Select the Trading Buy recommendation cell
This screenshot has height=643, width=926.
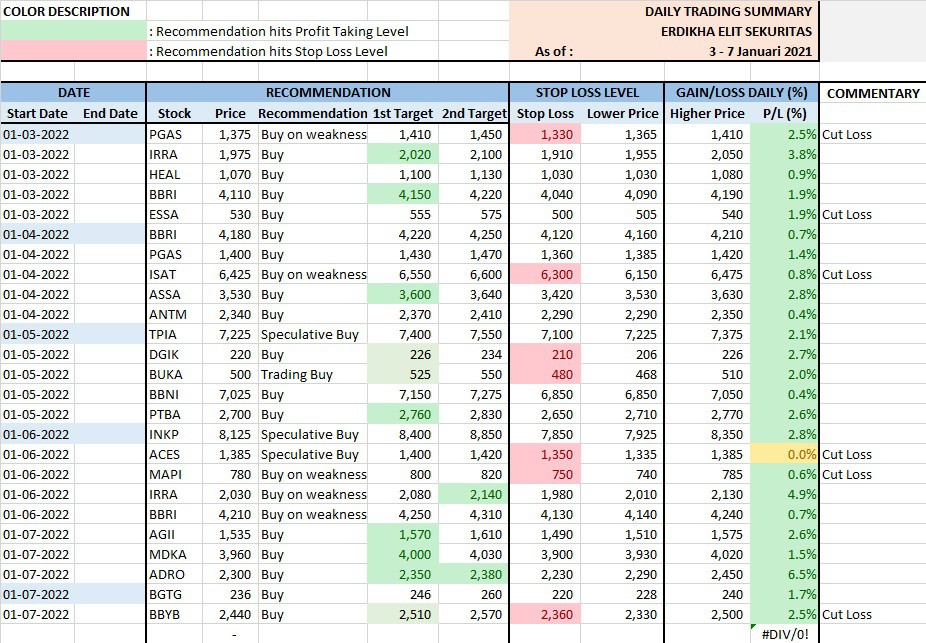[298, 374]
